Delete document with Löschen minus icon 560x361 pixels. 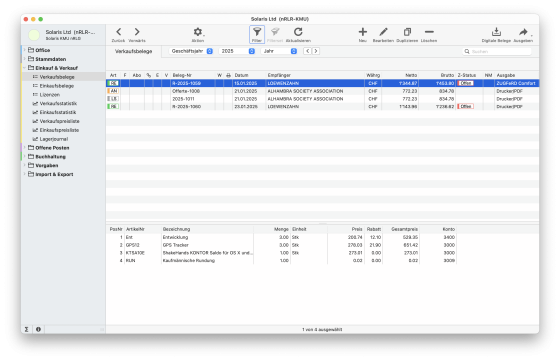(x=429, y=32)
